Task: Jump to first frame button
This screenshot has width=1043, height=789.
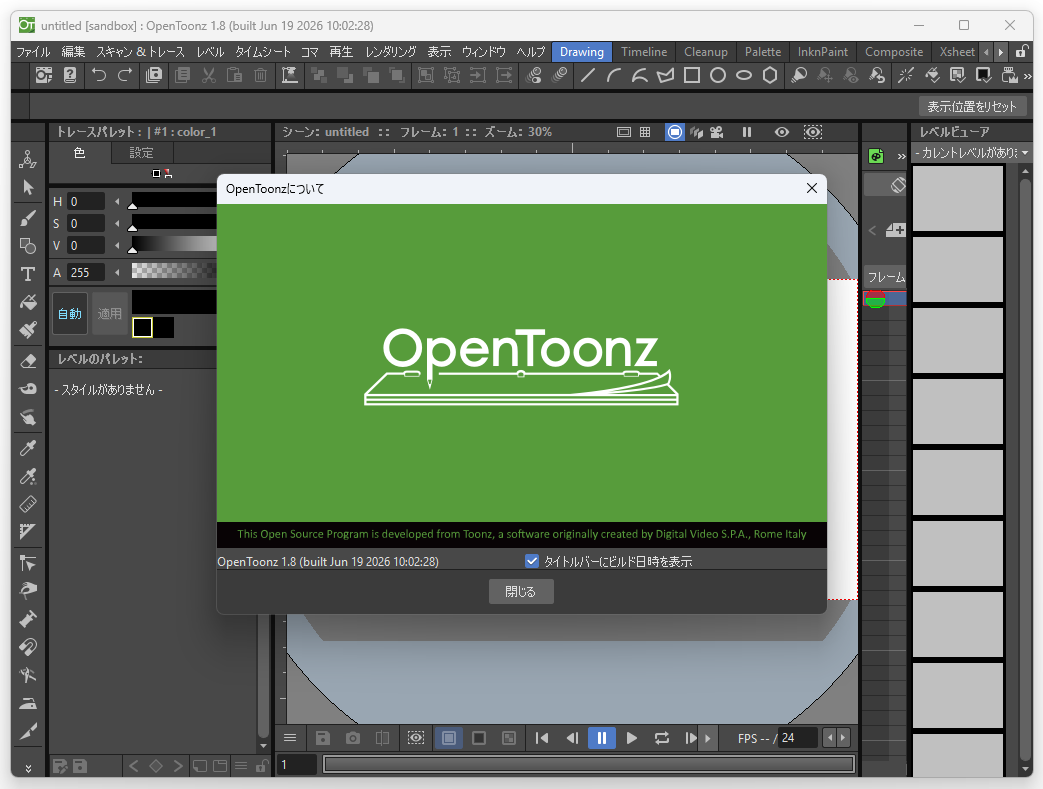Action: pyautogui.click(x=541, y=738)
